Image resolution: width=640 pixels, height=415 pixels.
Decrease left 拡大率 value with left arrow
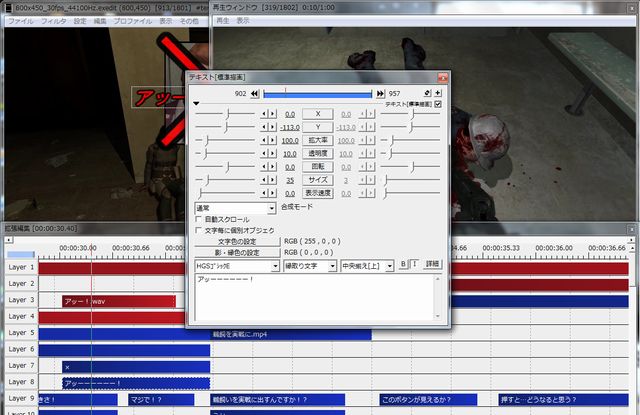coord(264,140)
